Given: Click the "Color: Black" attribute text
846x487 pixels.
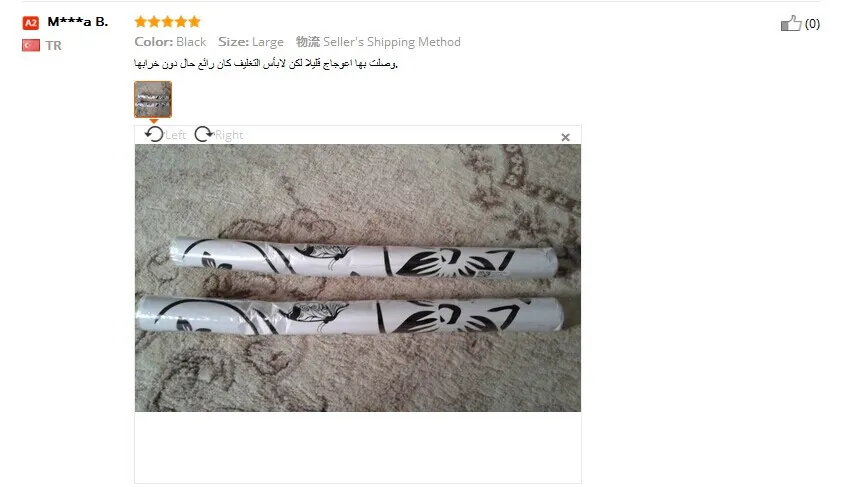Looking at the screenshot, I should [170, 42].
